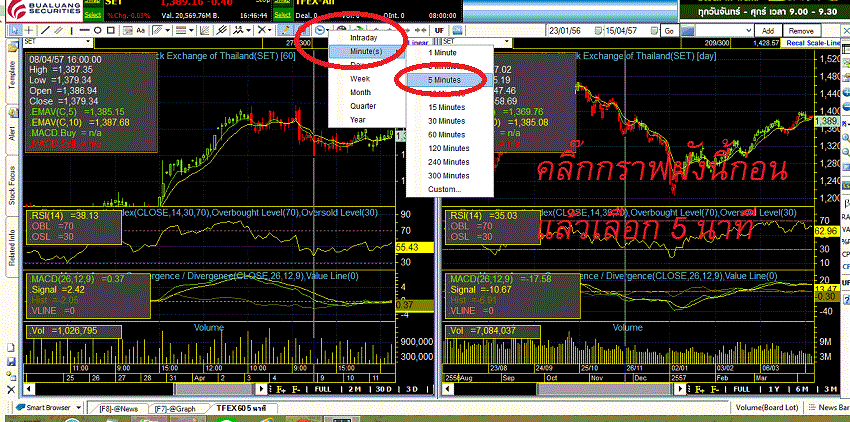Open the end date calendar picker
The height and width of the screenshot is (422, 850).
point(654,31)
